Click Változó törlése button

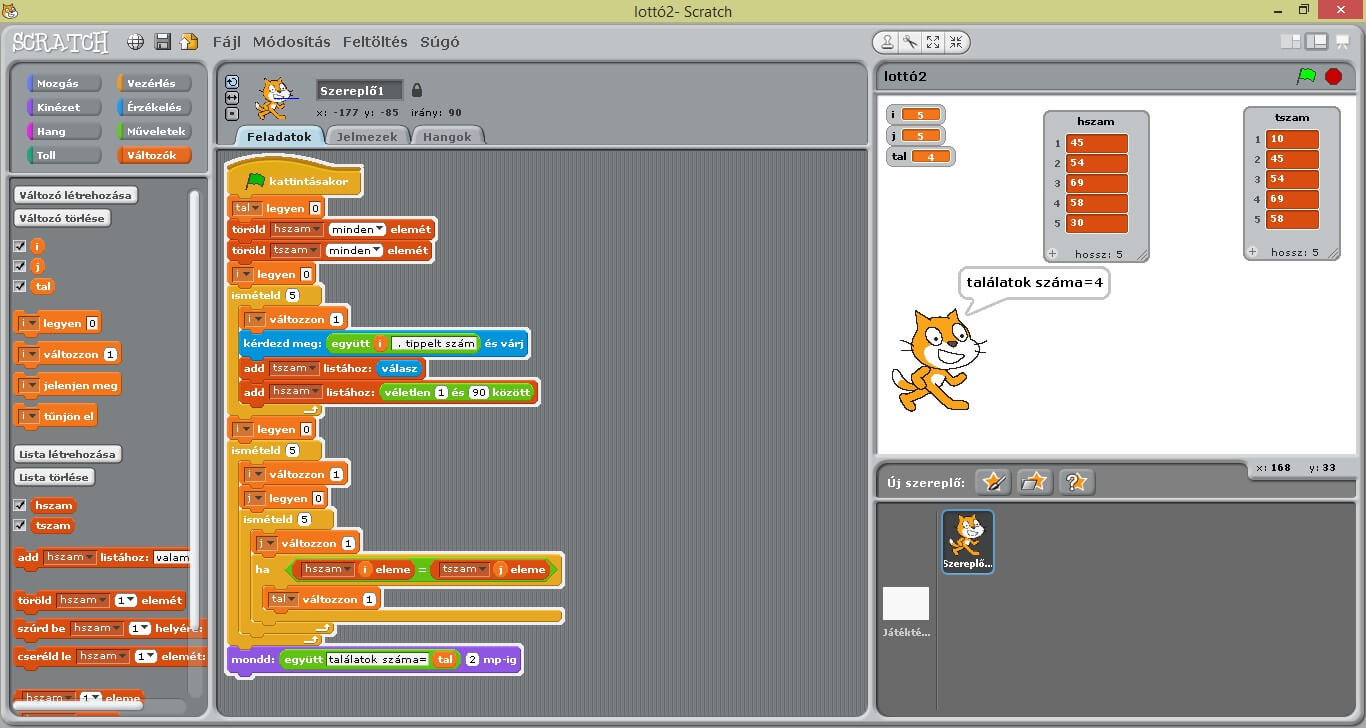click(61, 218)
